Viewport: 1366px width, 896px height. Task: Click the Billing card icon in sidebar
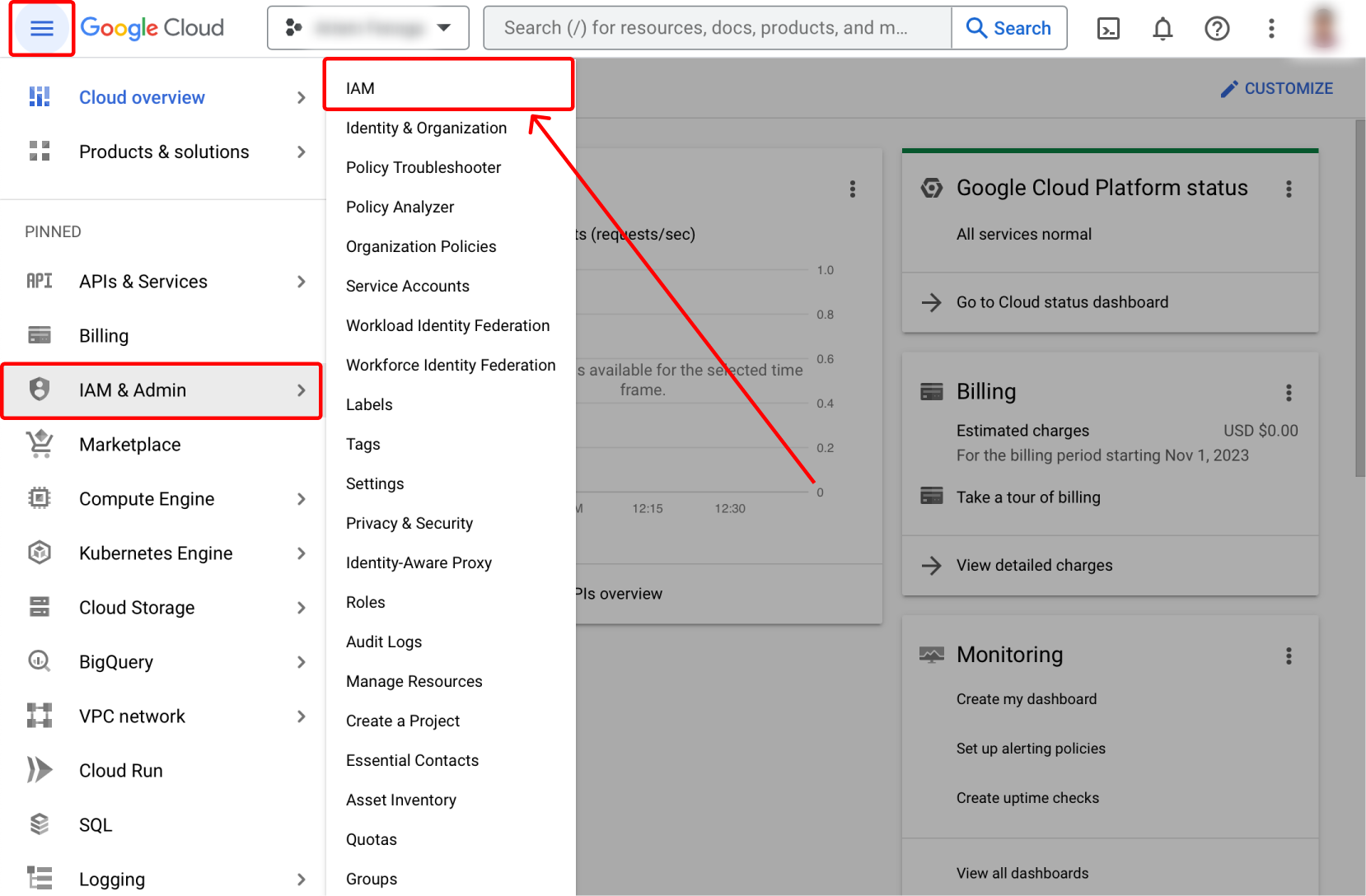(40, 336)
